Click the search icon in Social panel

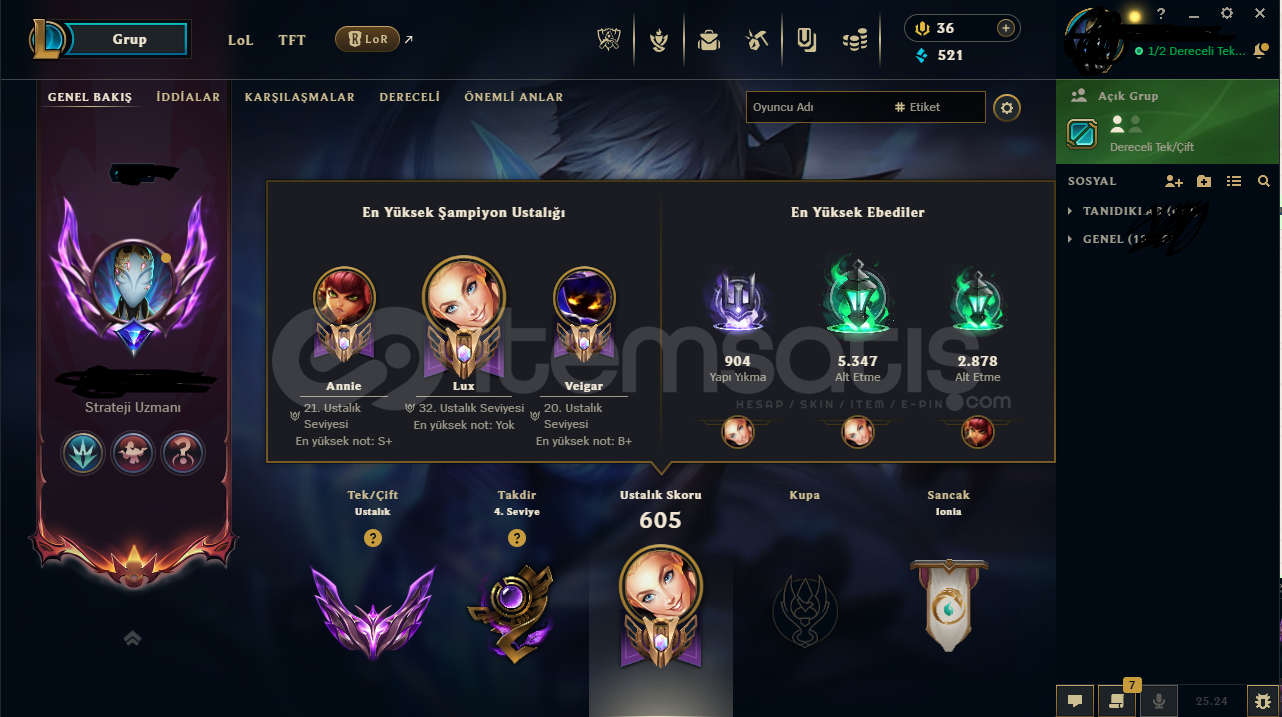(1264, 181)
